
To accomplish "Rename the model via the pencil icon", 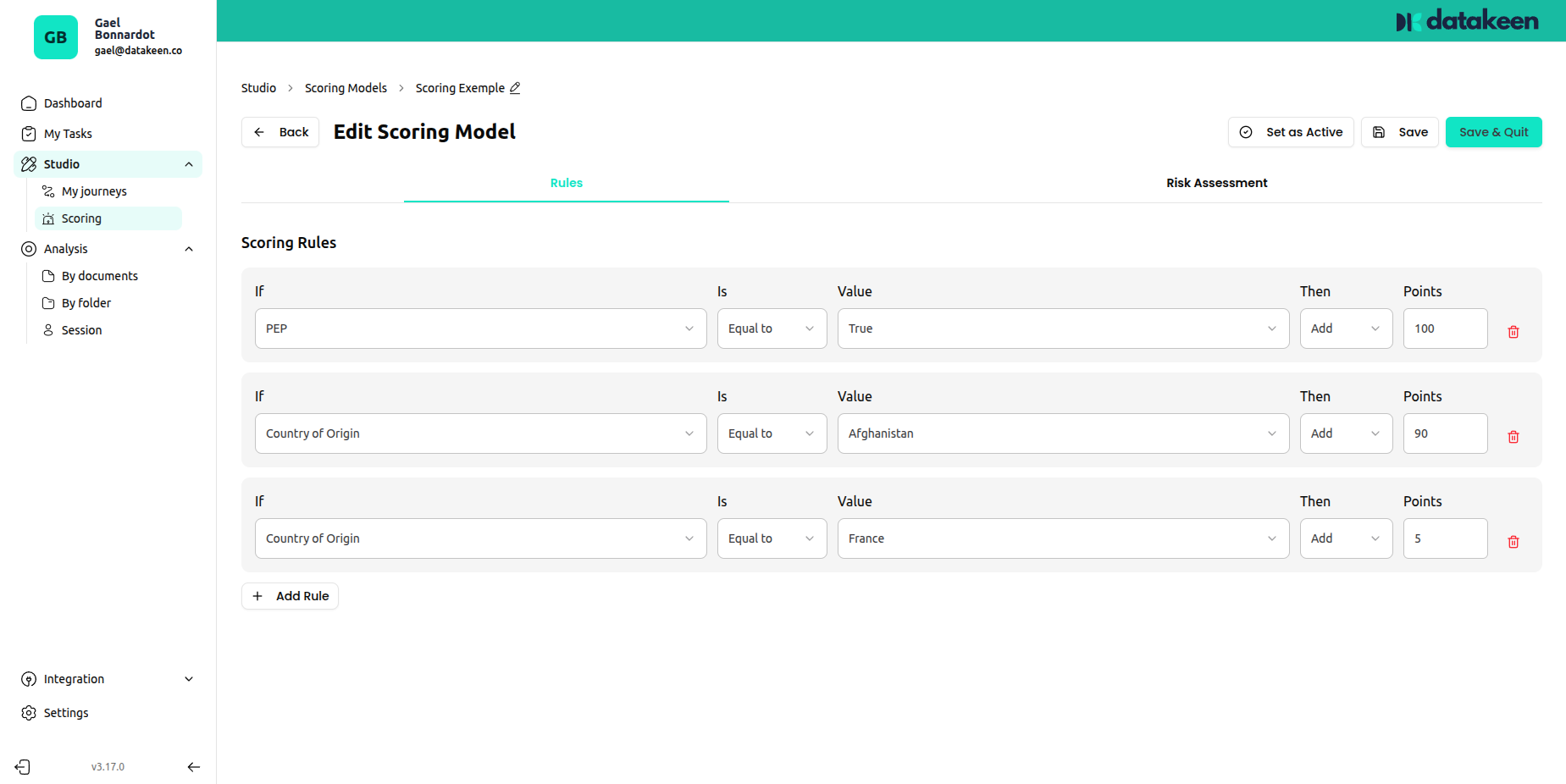I will pos(516,87).
